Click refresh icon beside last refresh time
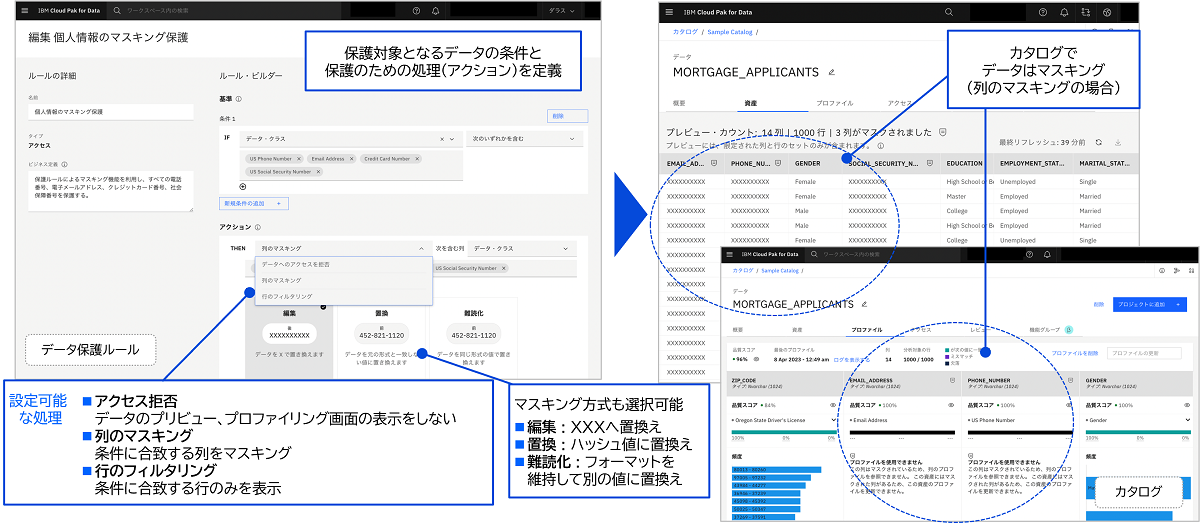The height and width of the screenshot is (523, 1200). pyautogui.click(x=1099, y=143)
